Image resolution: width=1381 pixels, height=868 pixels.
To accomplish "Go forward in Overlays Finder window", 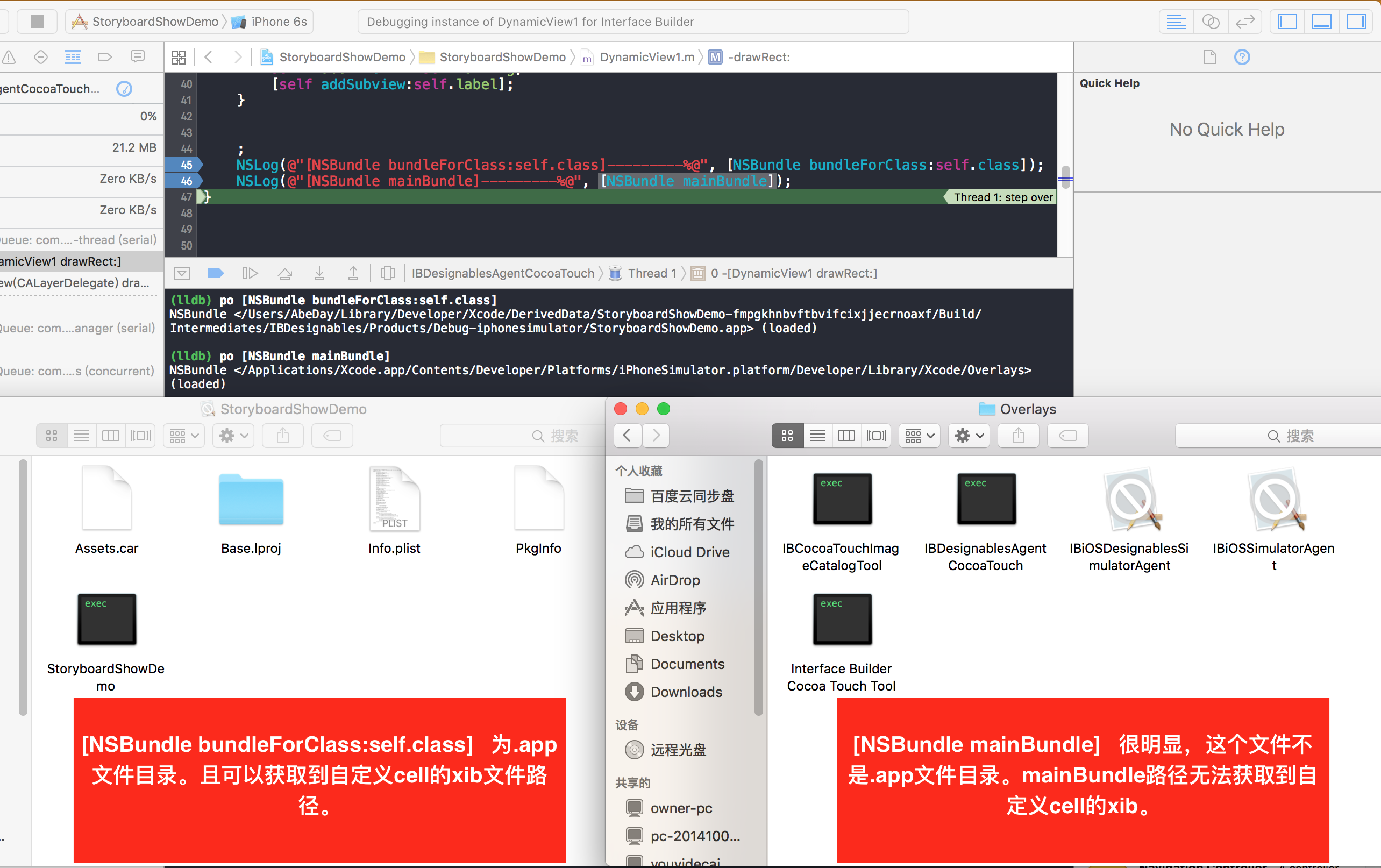I will [x=656, y=436].
